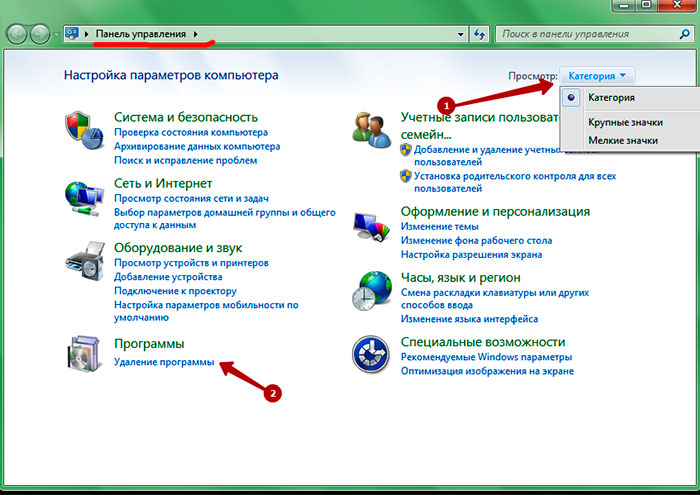Choose Крупные значки from the view menu

point(625,122)
